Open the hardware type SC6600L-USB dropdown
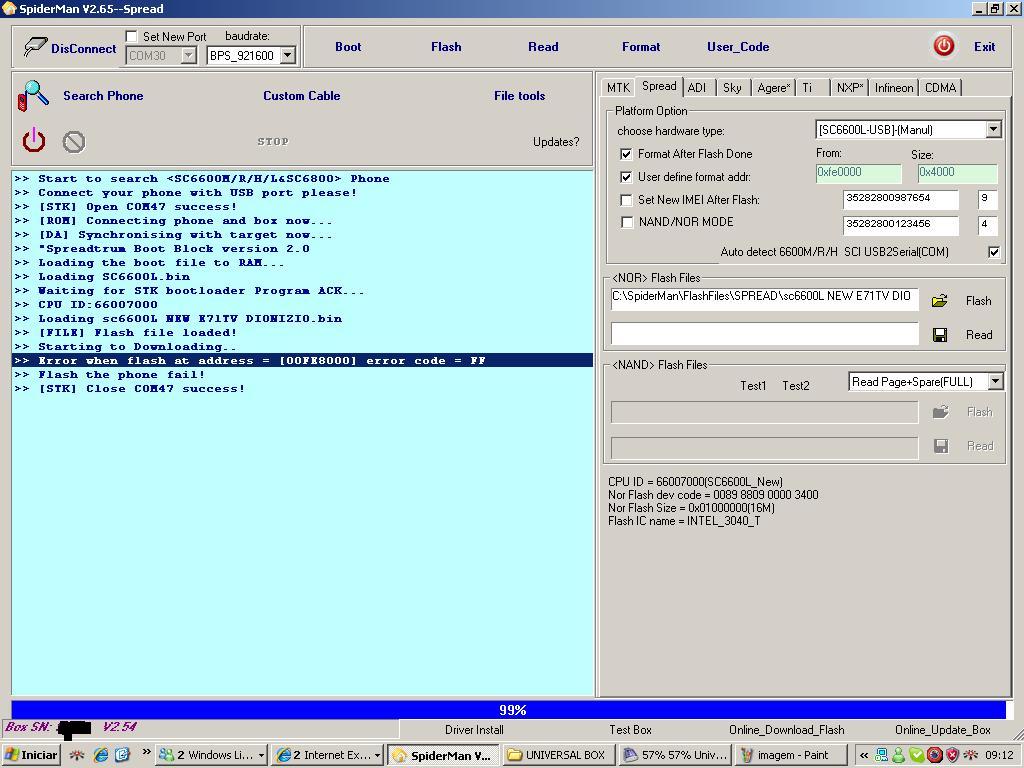The image size is (1024, 768). point(993,129)
